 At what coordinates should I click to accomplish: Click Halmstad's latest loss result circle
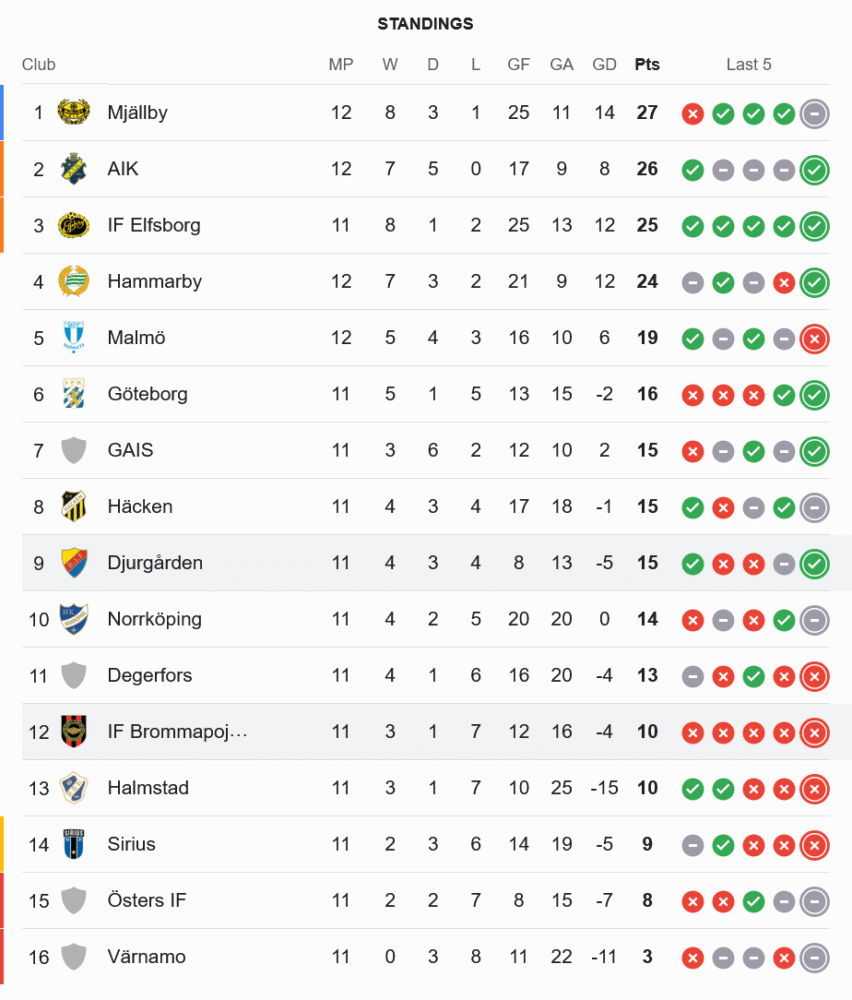(x=814, y=789)
